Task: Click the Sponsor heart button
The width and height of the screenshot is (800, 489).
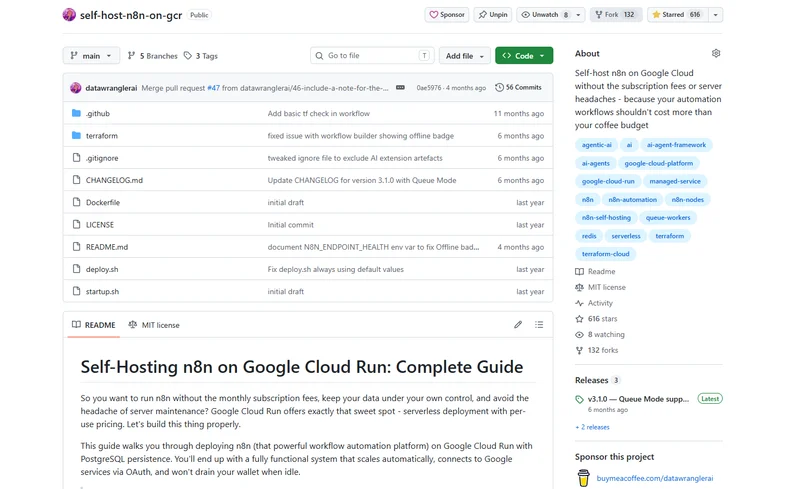Action: [447, 15]
